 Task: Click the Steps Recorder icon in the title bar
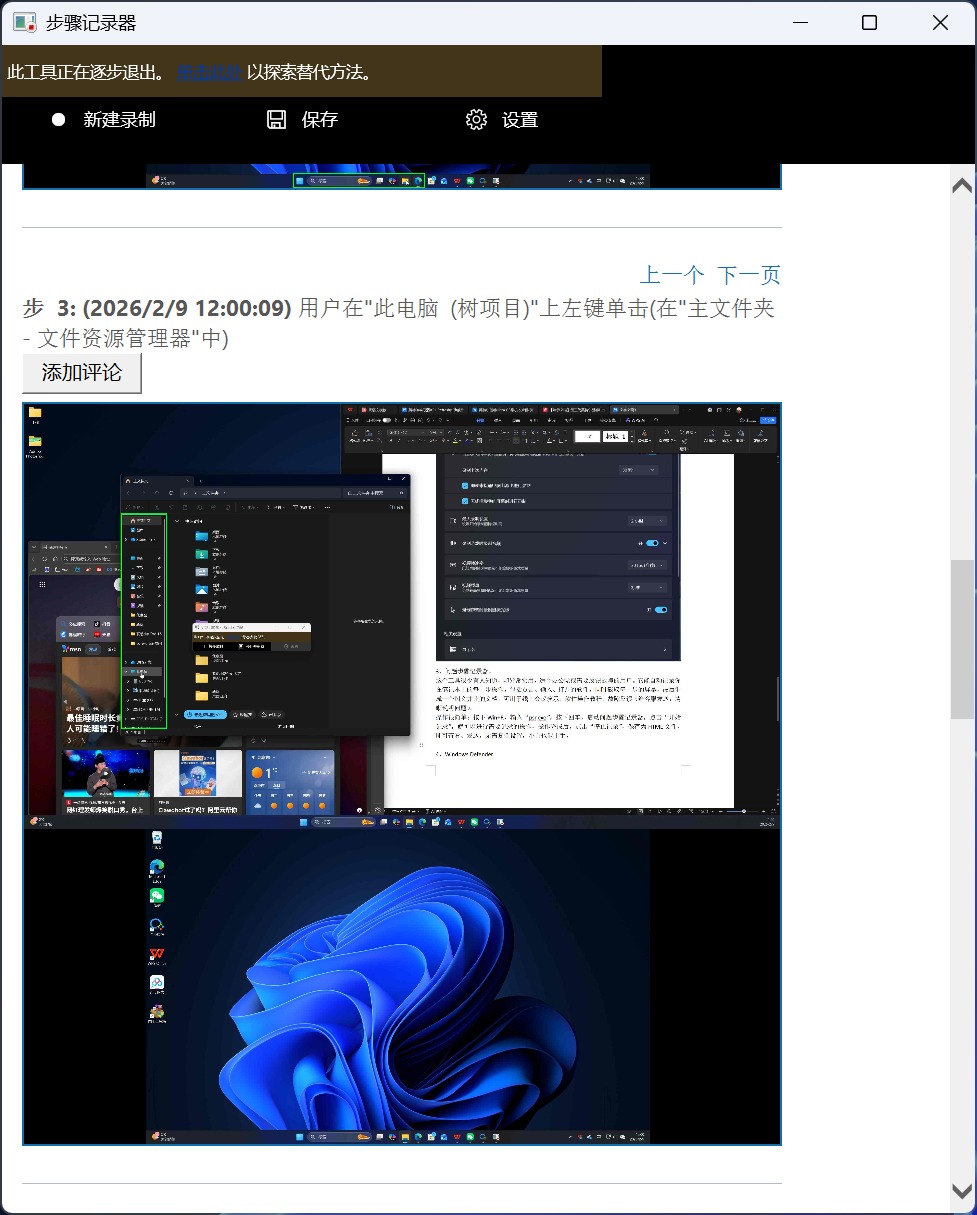(24, 21)
